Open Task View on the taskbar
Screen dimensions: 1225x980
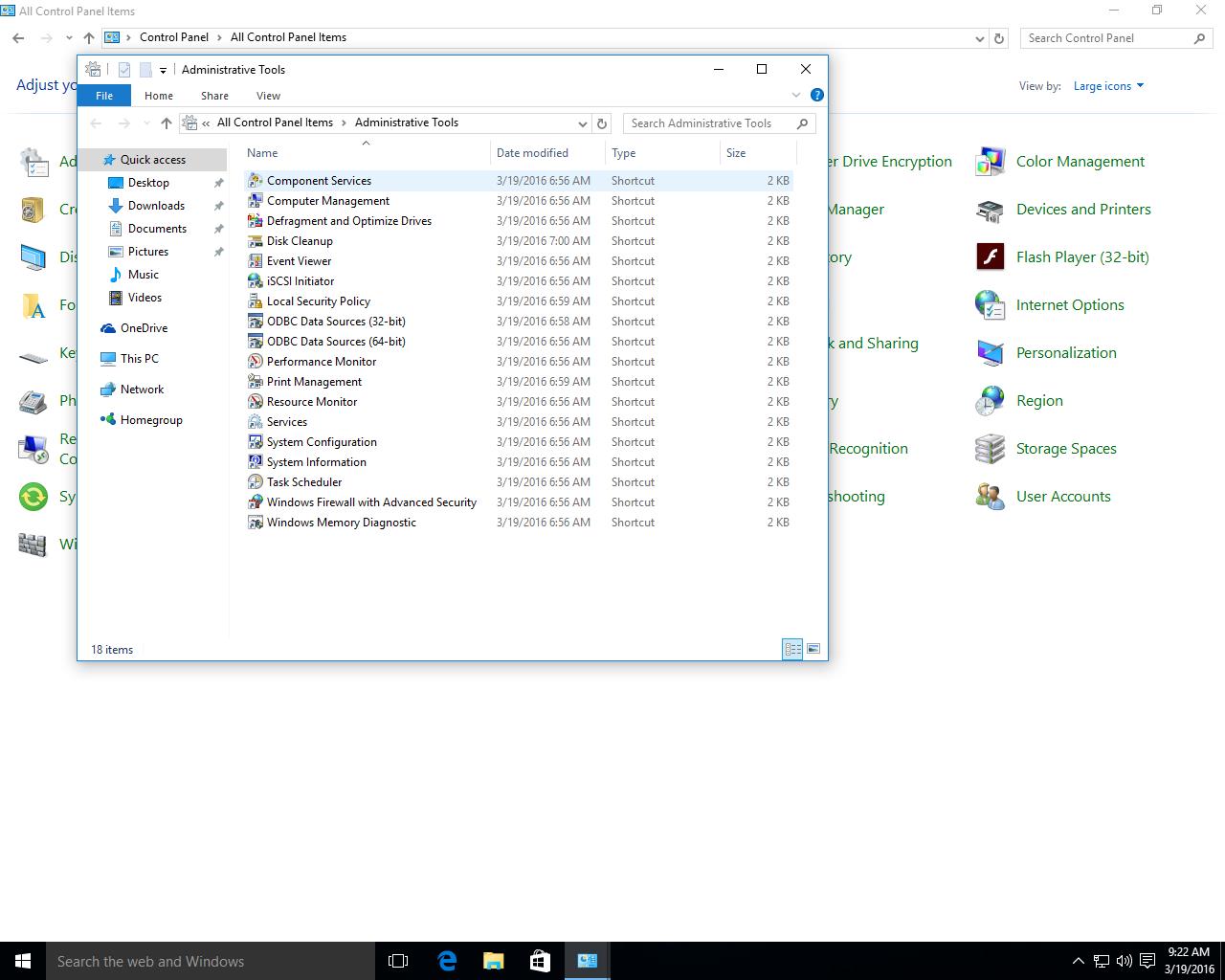pos(398,961)
